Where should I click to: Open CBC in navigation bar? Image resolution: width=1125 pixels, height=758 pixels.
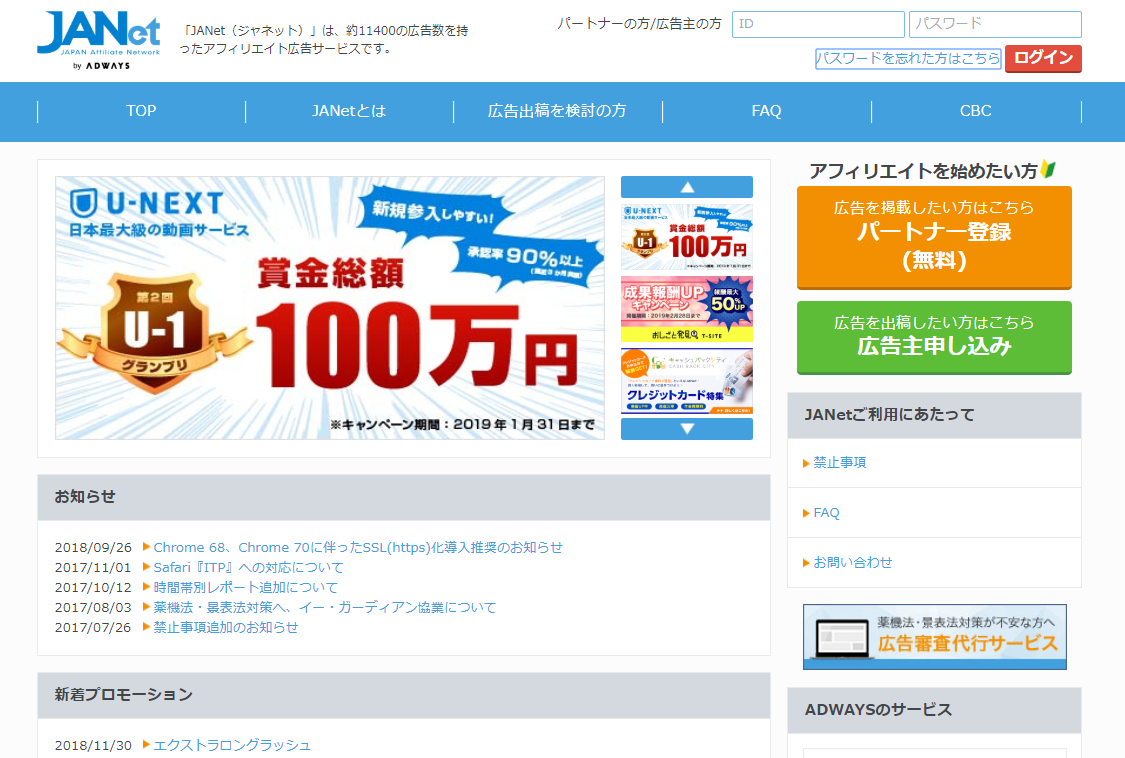pos(975,111)
